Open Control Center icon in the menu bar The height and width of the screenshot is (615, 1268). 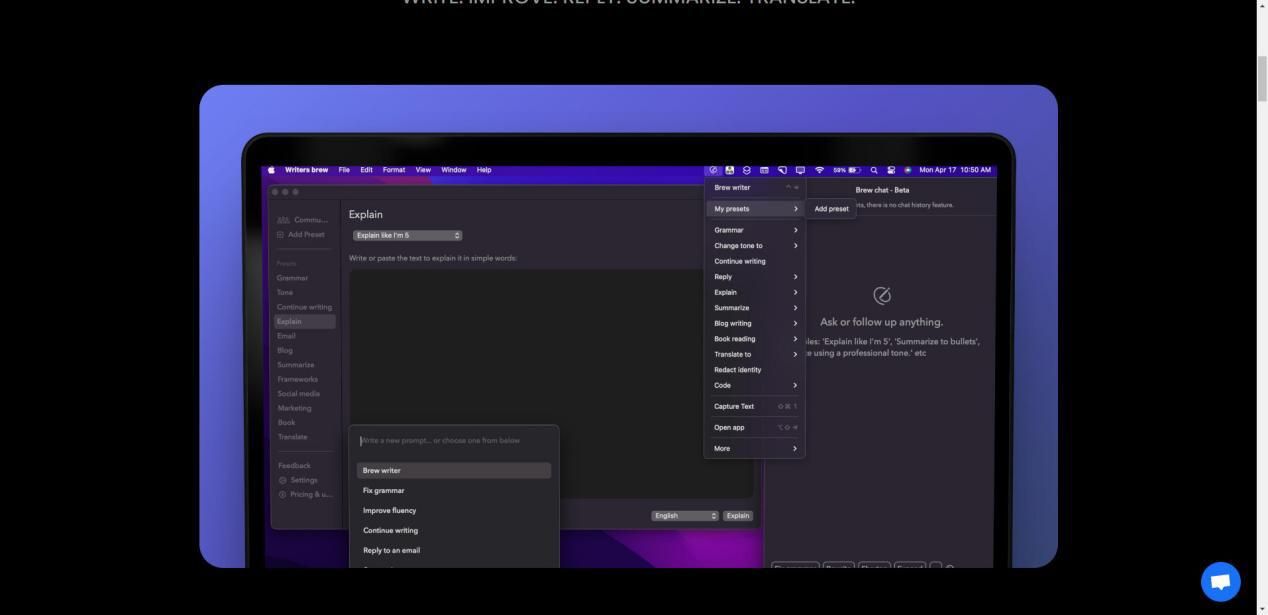pos(891,170)
